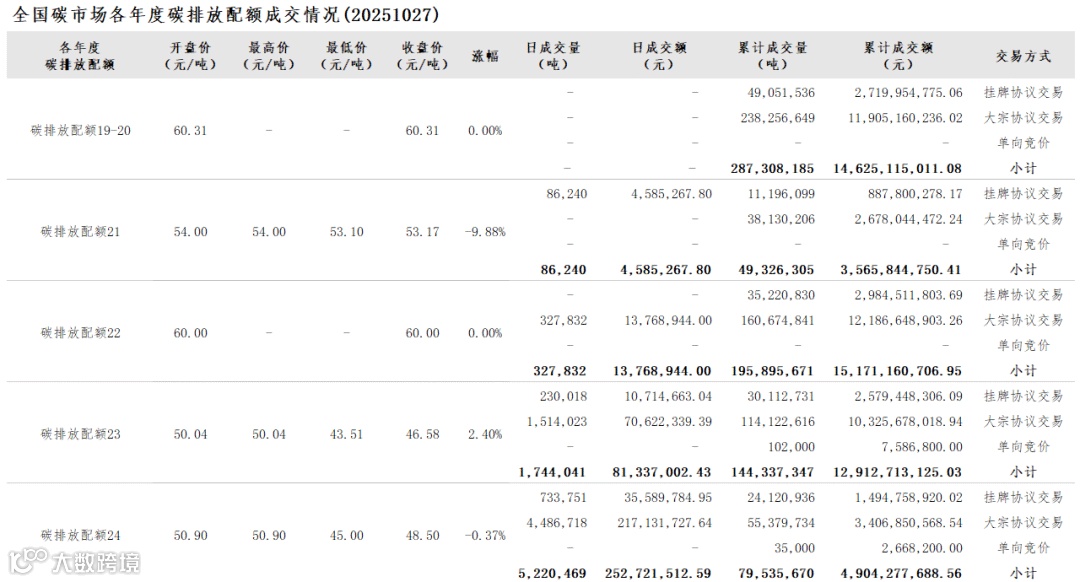Screen dimensions: 1080x582
Task: Click the 日成交量 column header
Action: pos(553,56)
